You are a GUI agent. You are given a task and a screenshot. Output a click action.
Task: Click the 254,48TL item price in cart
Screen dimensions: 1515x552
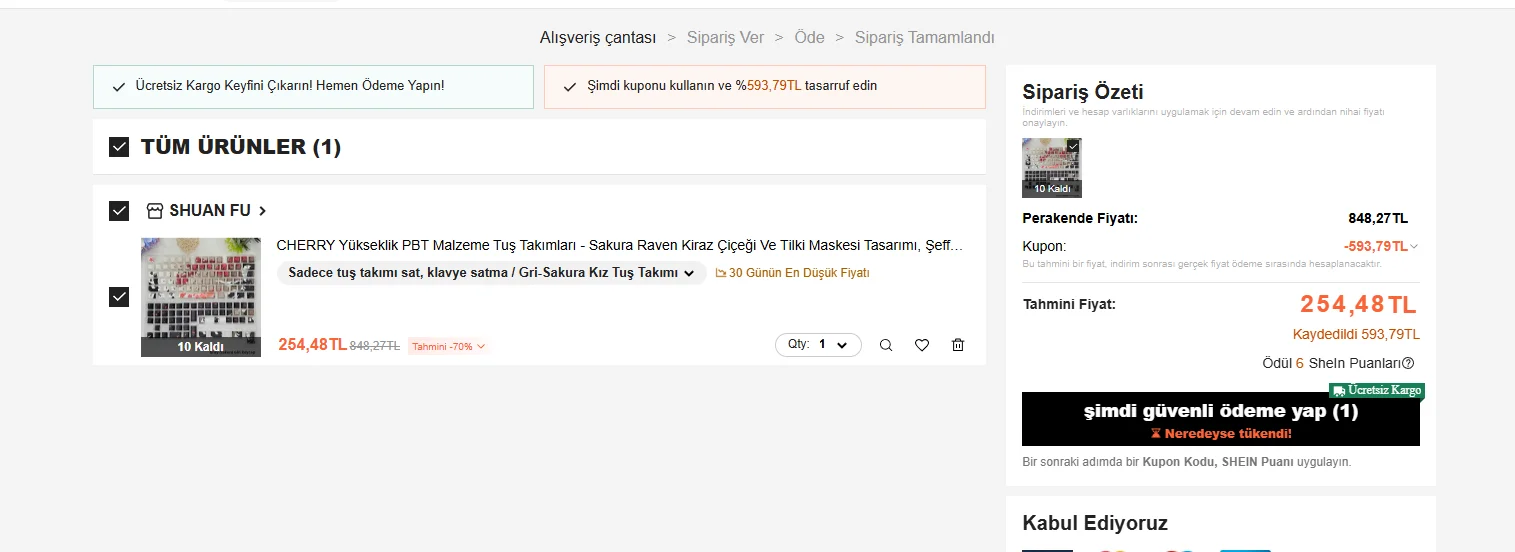(312, 345)
